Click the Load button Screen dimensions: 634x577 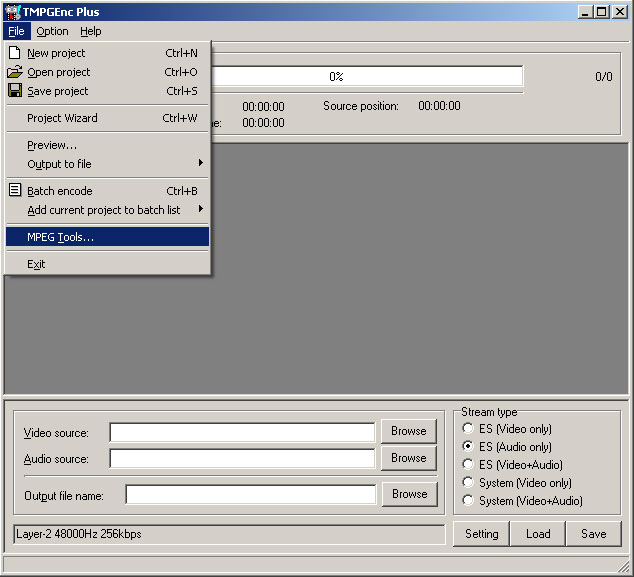(538, 534)
